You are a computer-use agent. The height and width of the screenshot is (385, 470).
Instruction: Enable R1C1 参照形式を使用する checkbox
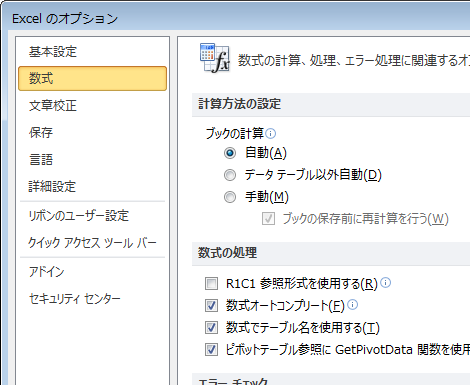[x=211, y=284]
